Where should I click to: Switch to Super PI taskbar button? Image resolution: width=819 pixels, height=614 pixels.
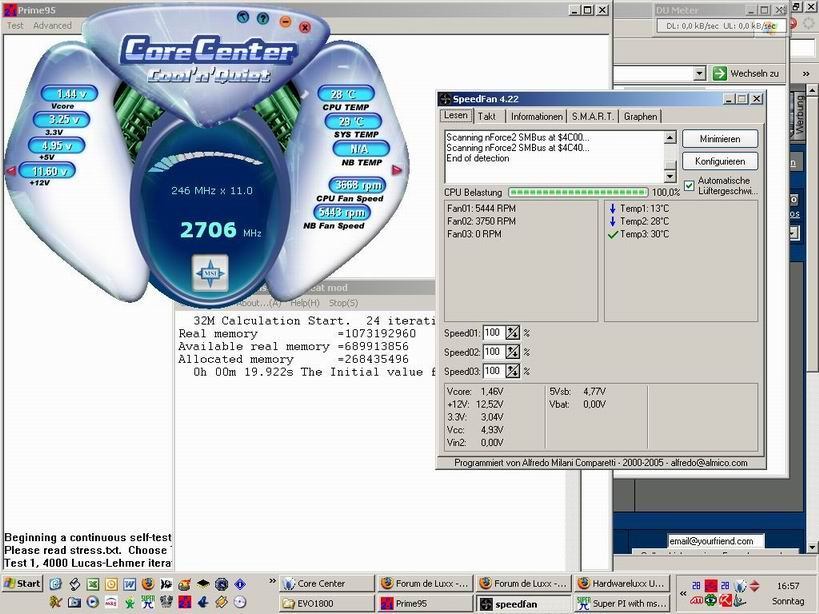pos(622,604)
